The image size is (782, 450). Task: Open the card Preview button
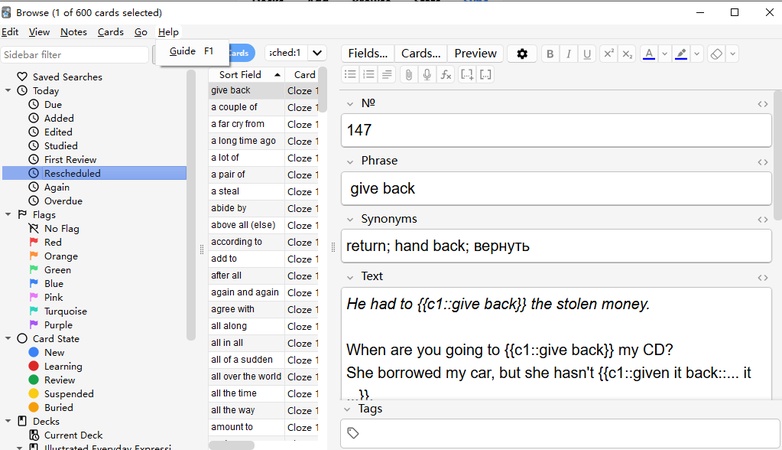(x=475, y=53)
